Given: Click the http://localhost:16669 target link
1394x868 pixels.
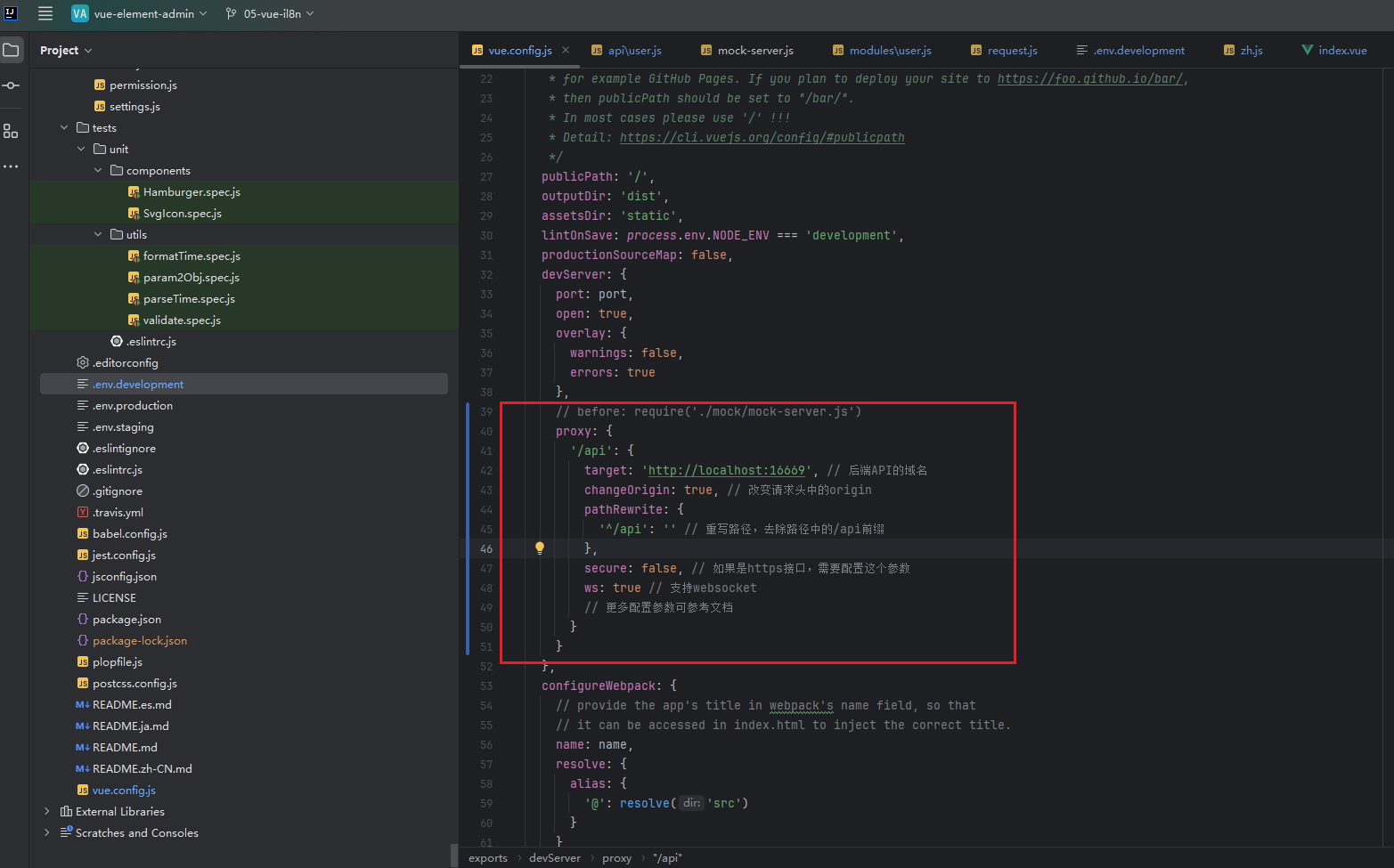Looking at the screenshot, I should pyautogui.click(x=726, y=470).
